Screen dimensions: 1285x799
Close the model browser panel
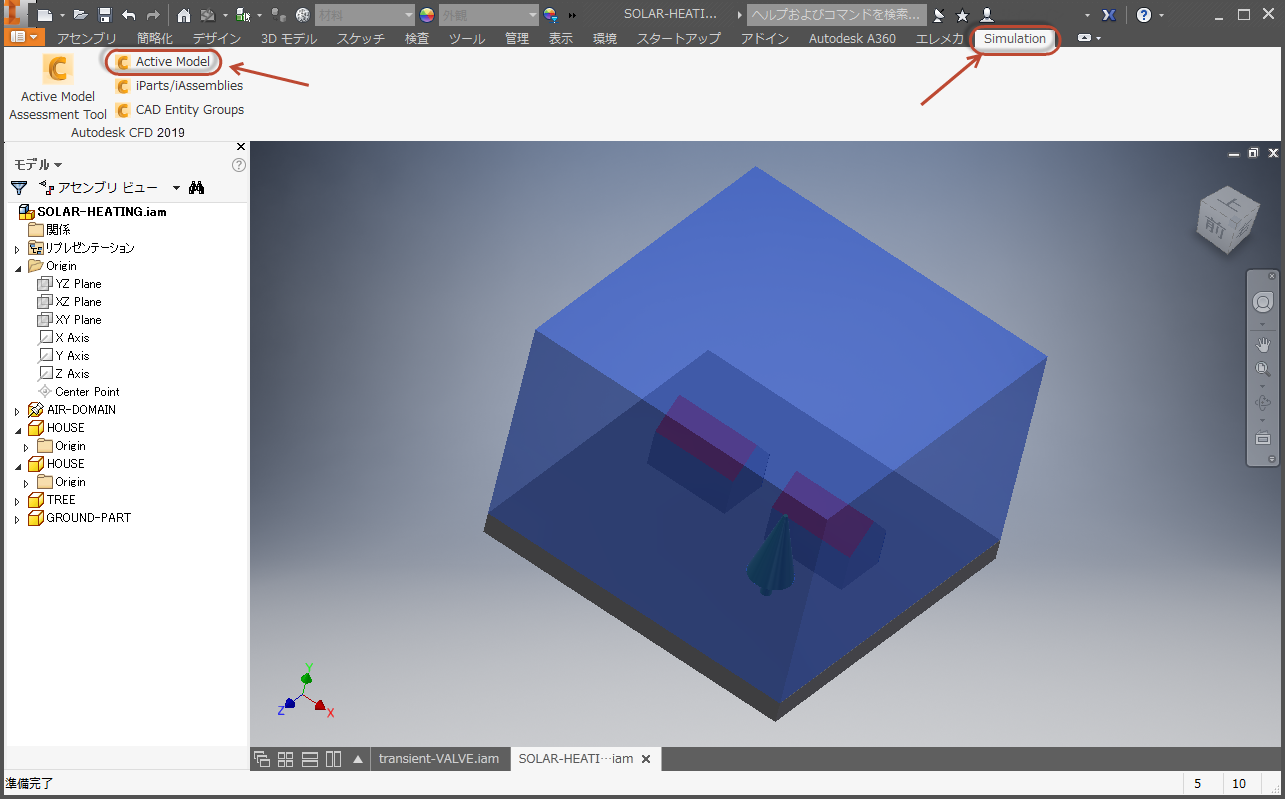pyautogui.click(x=240, y=147)
